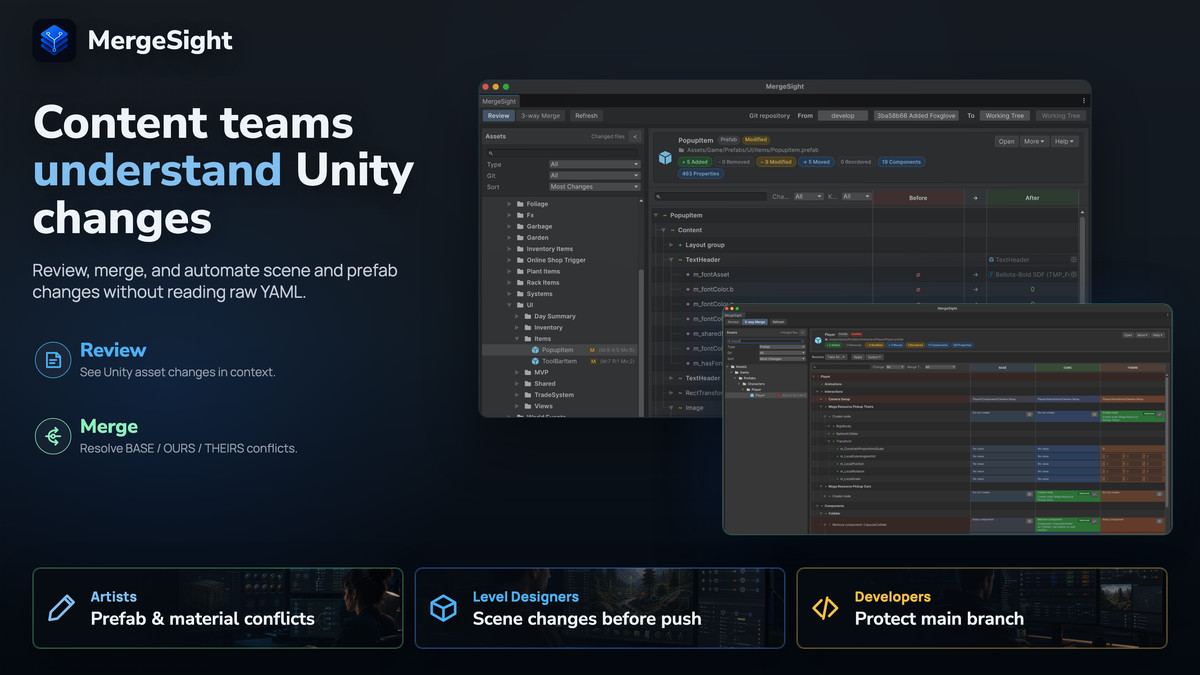Open the More dropdown in Review window
Image resolution: width=1200 pixels, height=675 pixels.
pyautogui.click(x=1034, y=141)
